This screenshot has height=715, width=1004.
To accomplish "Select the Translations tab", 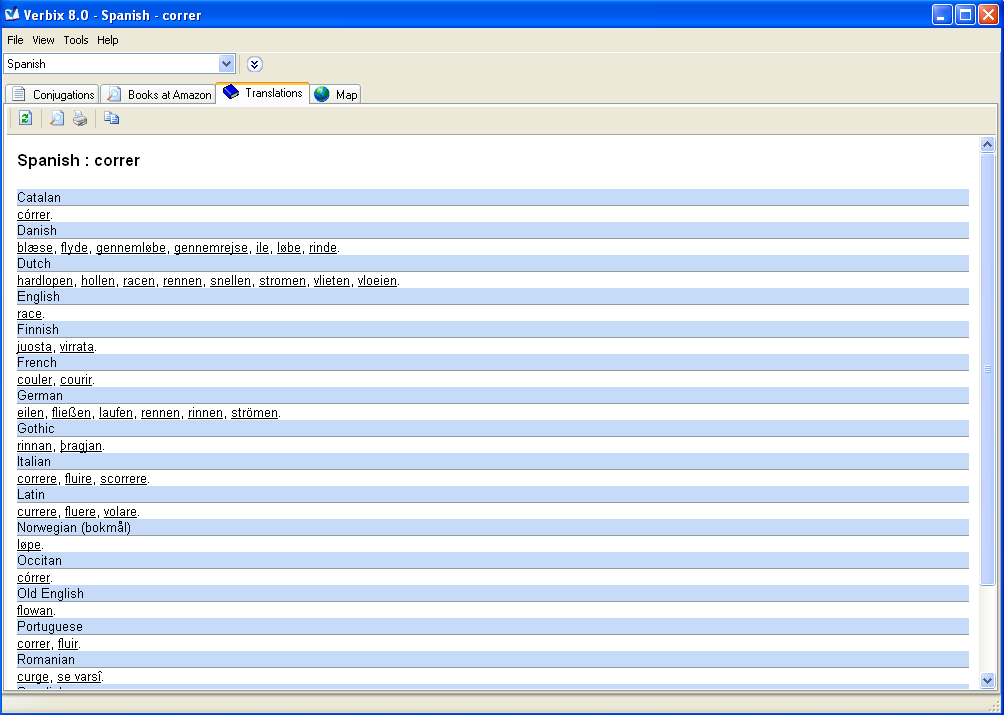I will [x=263, y=93].
